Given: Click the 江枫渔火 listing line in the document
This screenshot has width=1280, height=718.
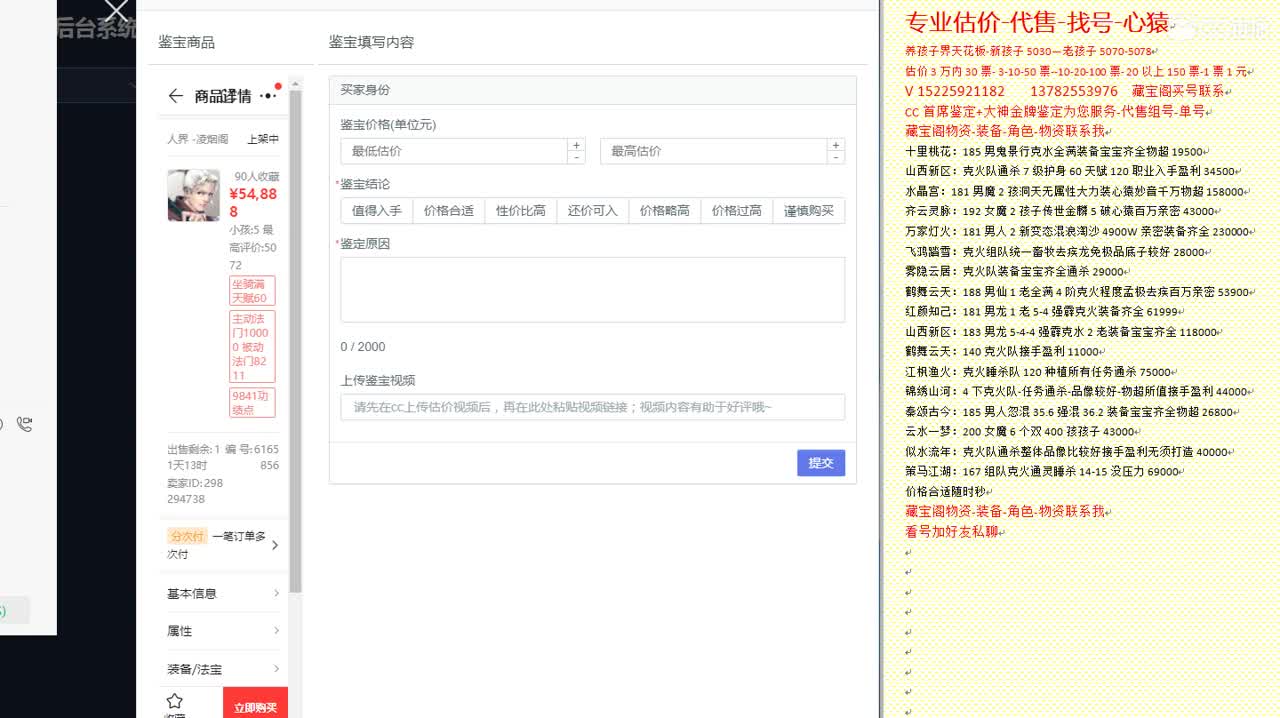Looking at the screenshot, I should [1042, 372].
